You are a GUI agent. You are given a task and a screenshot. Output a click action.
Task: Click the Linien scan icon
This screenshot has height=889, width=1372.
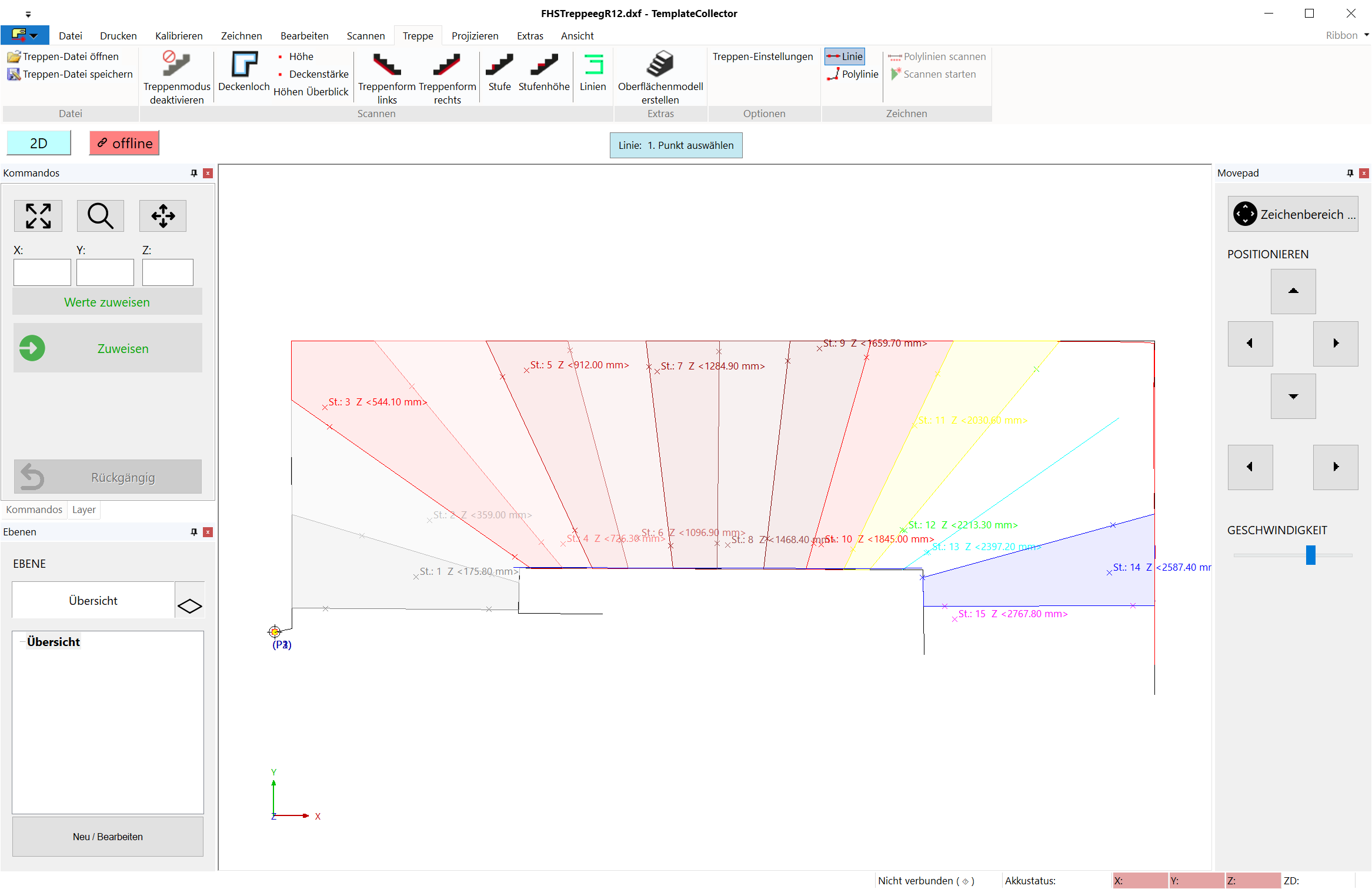coord(593,65)
